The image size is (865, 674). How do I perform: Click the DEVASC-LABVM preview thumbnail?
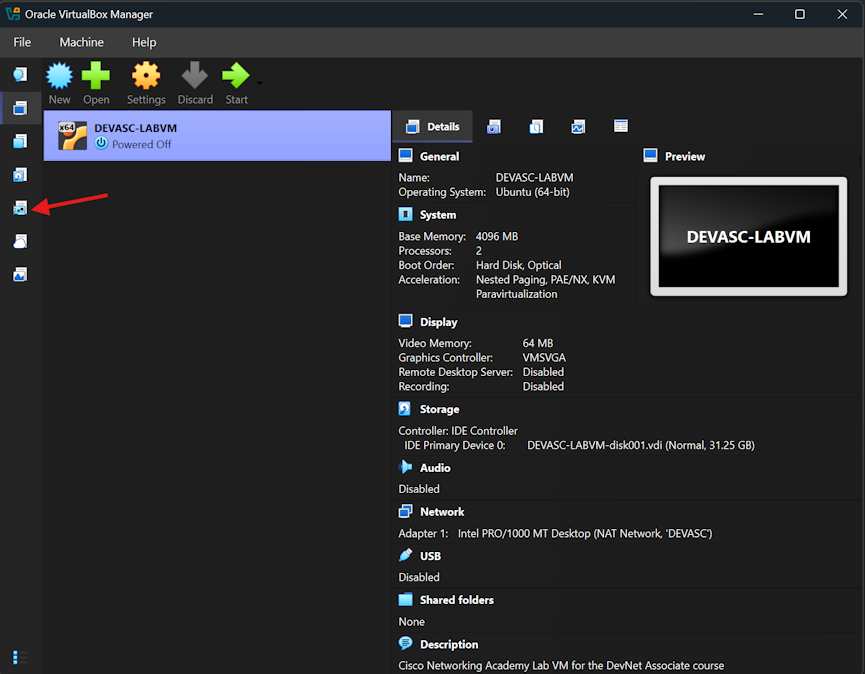[748, 236]
